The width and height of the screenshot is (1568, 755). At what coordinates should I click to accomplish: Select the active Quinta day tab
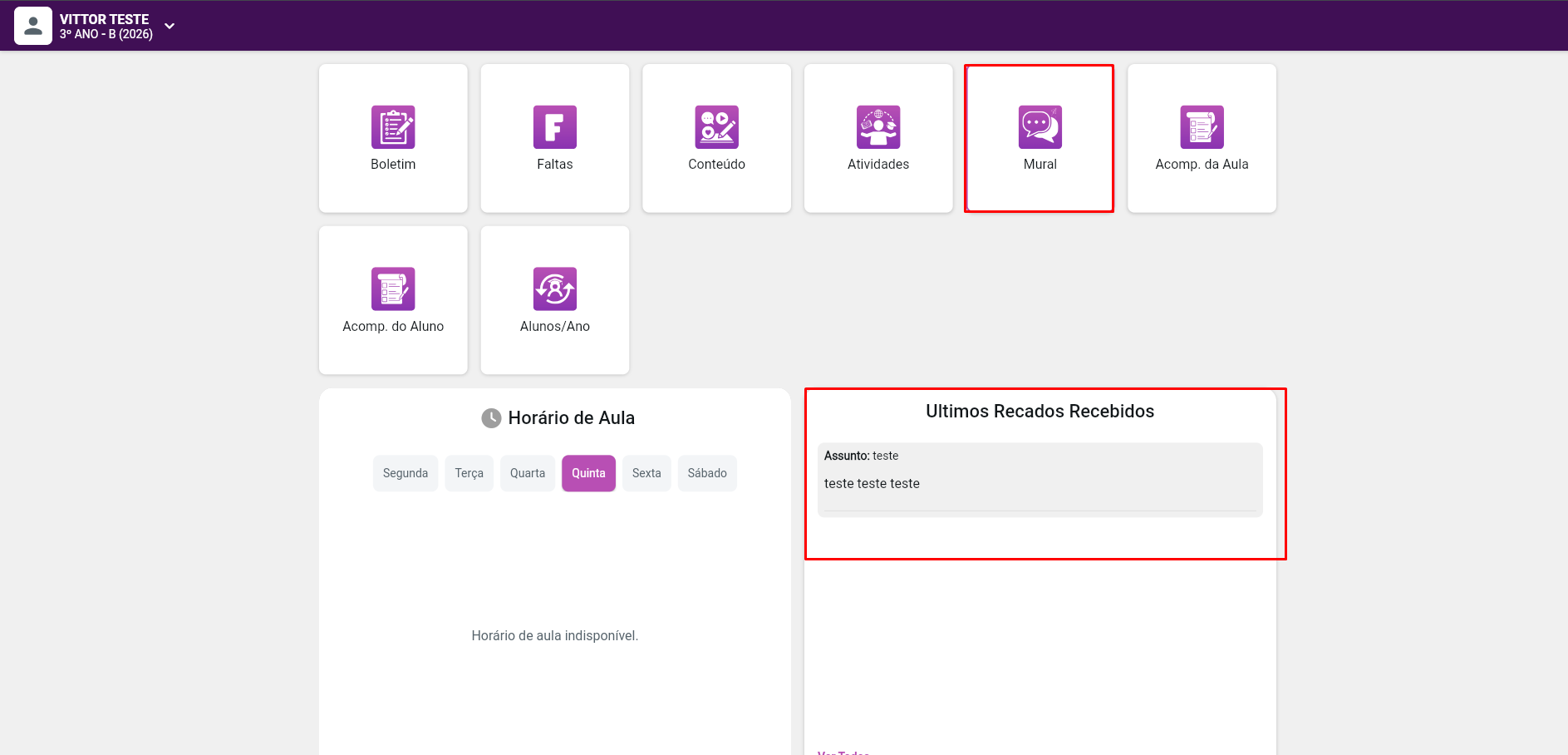(x=588, y=473)
